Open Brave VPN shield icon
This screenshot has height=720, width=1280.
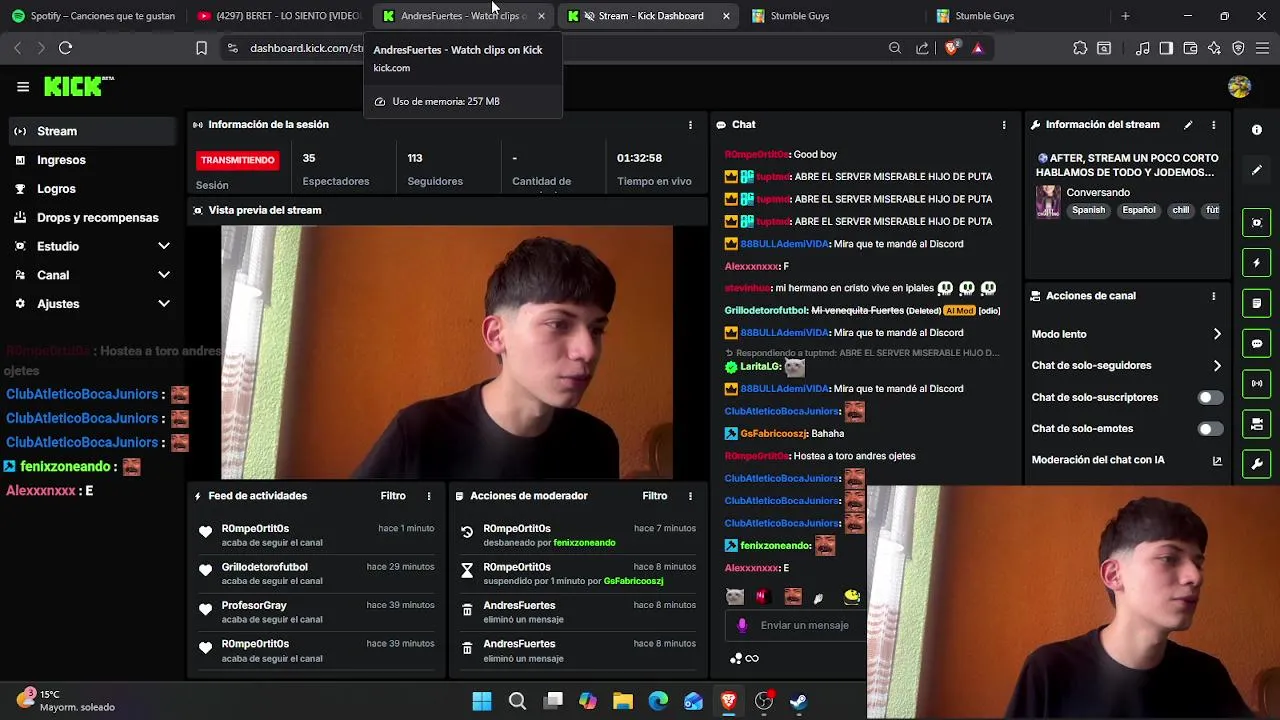pyautogui.click(x=1238, y=48)
